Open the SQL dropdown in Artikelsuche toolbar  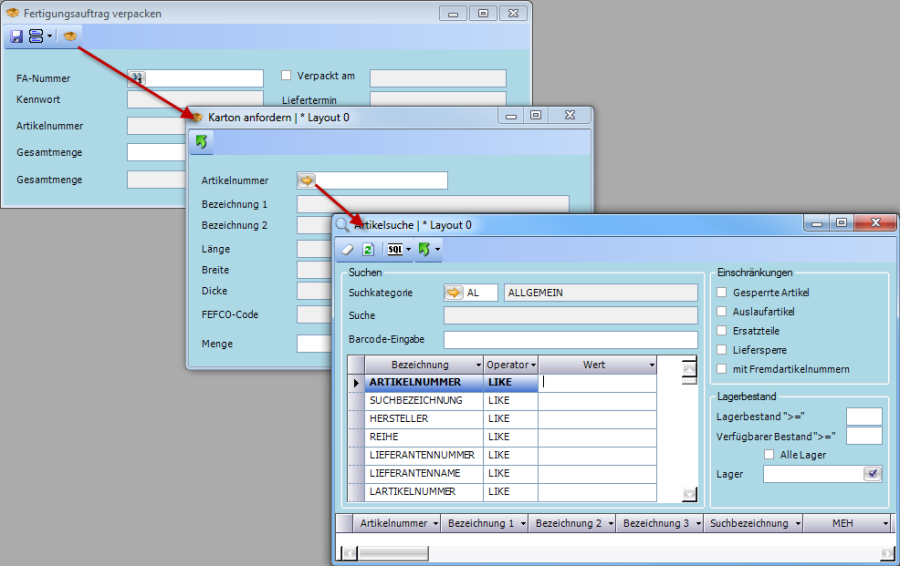[x=399, y=249]
